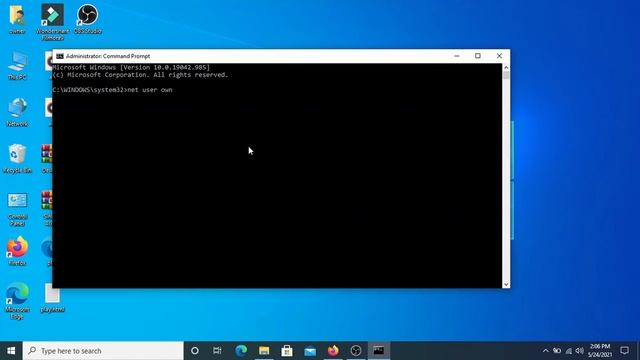Open the owner user folder icon
Screen dimensions: 640x360
tap(17, 18)
